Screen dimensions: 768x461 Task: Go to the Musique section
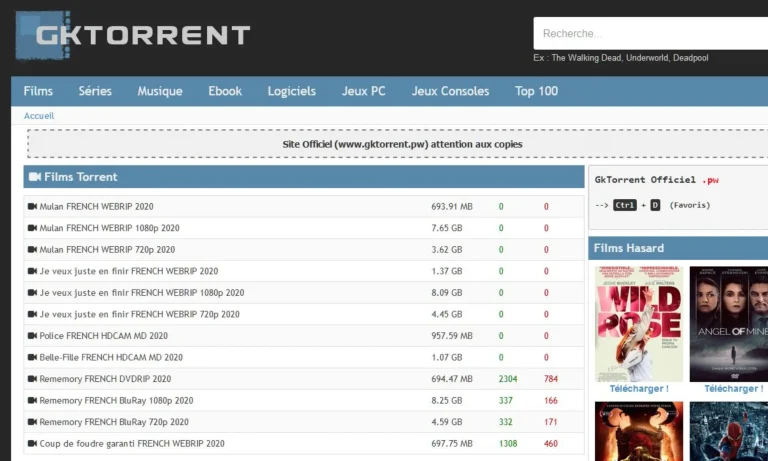coord(160,91)
